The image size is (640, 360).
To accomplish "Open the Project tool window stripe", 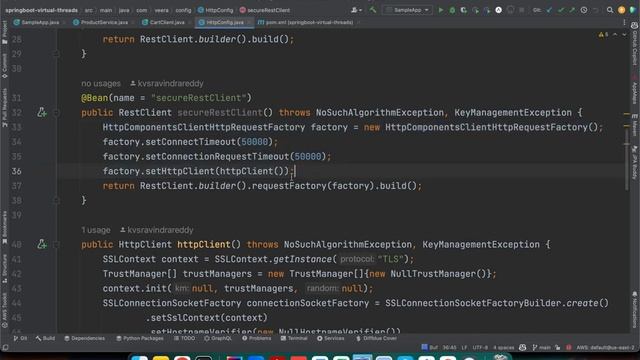I will click(4, 33).
